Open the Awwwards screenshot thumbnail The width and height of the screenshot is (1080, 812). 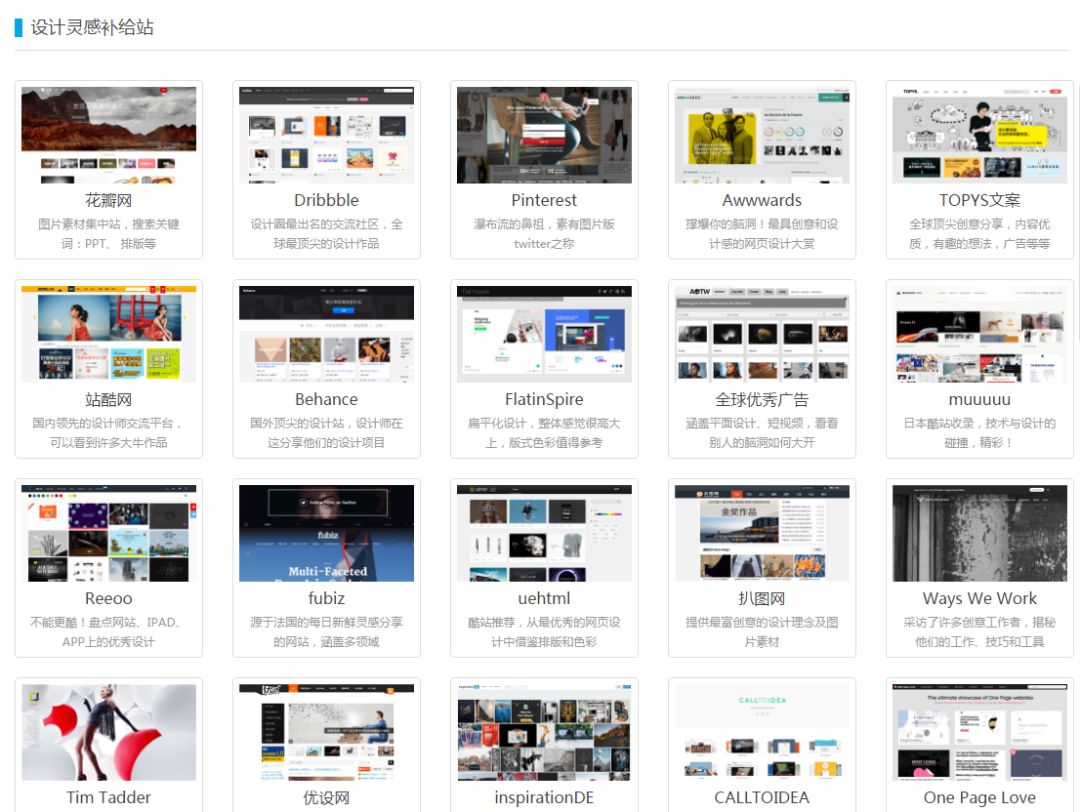tap(762, 135)
